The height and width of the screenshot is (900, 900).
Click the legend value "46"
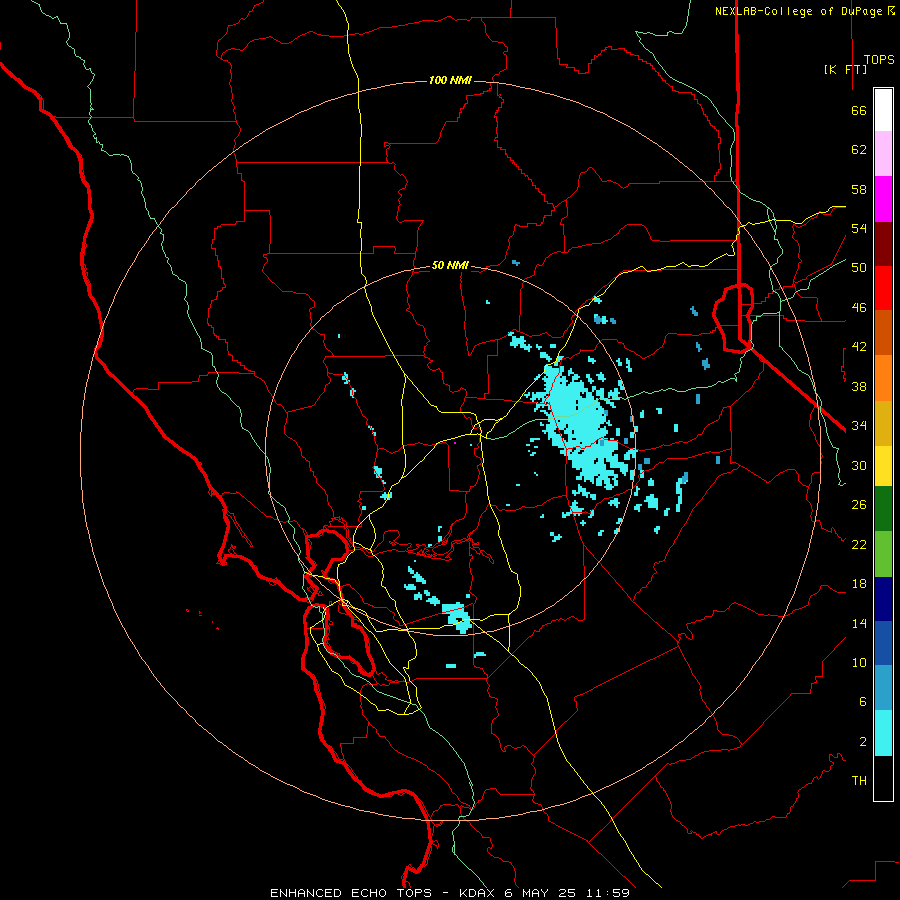[859, 308]
